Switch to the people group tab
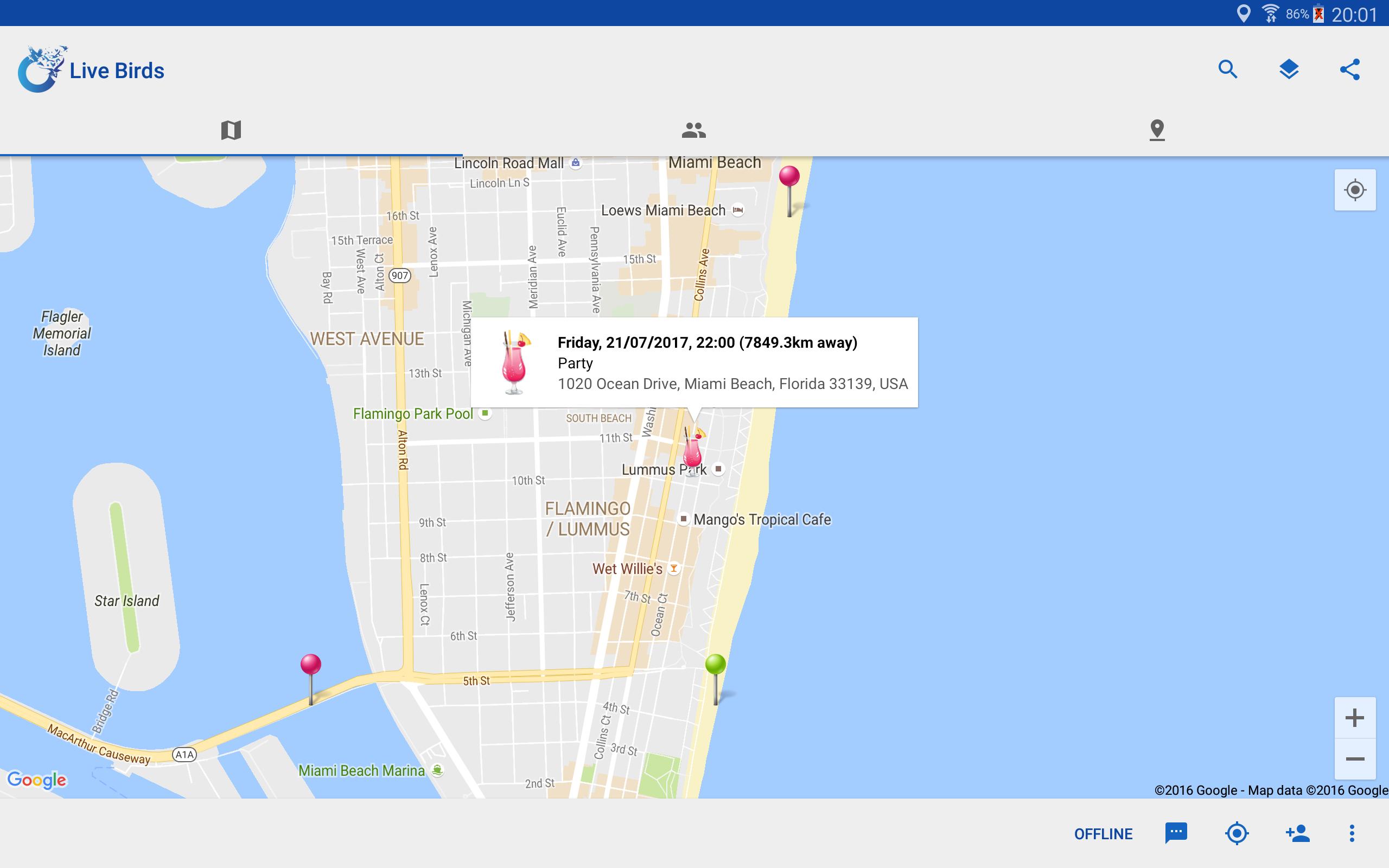 694,130
